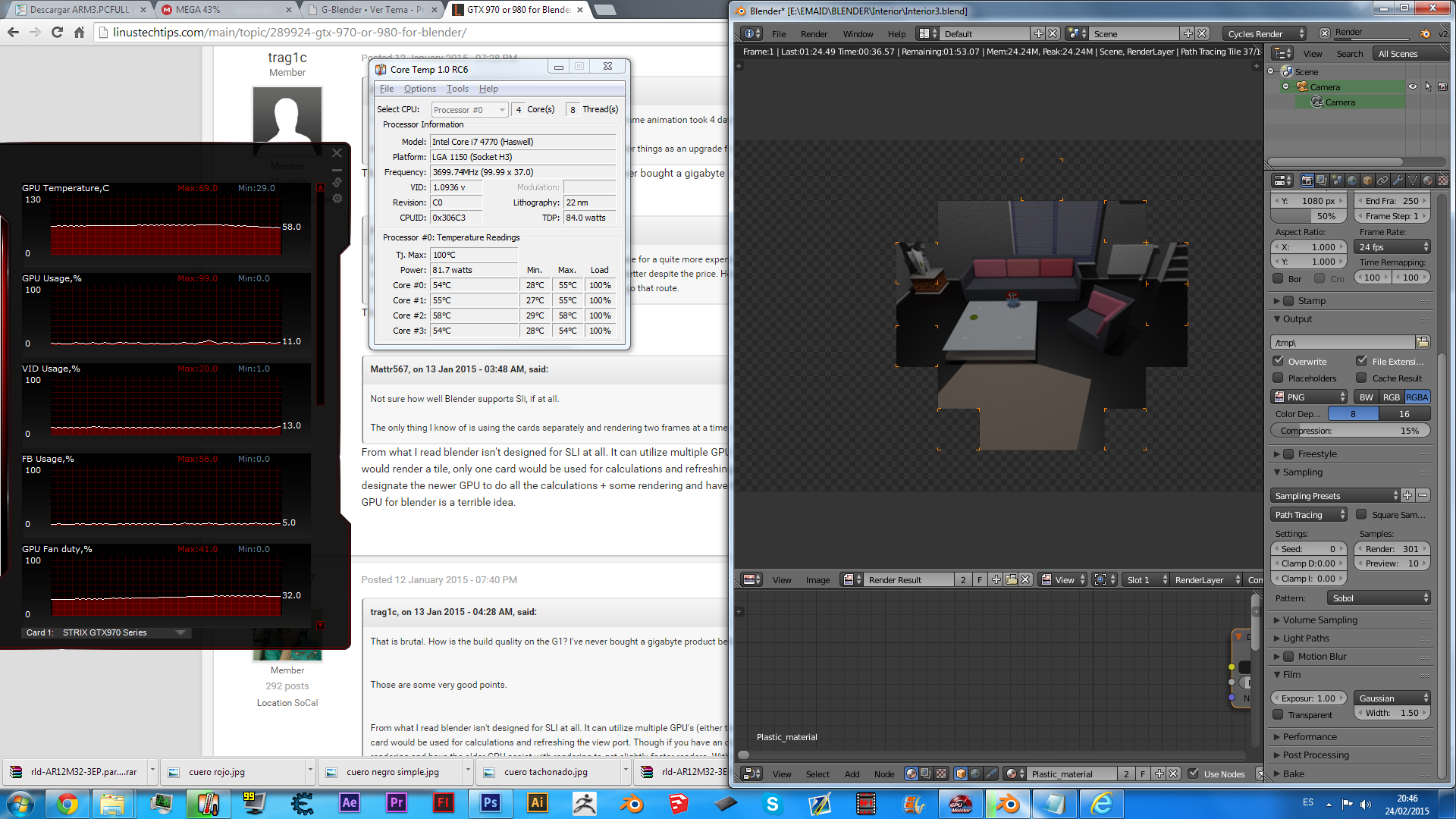Toggle Overwrite checkbox
Image resolution: width=1456 pixels, height=819 pixels.
(x=1279, y=361)
